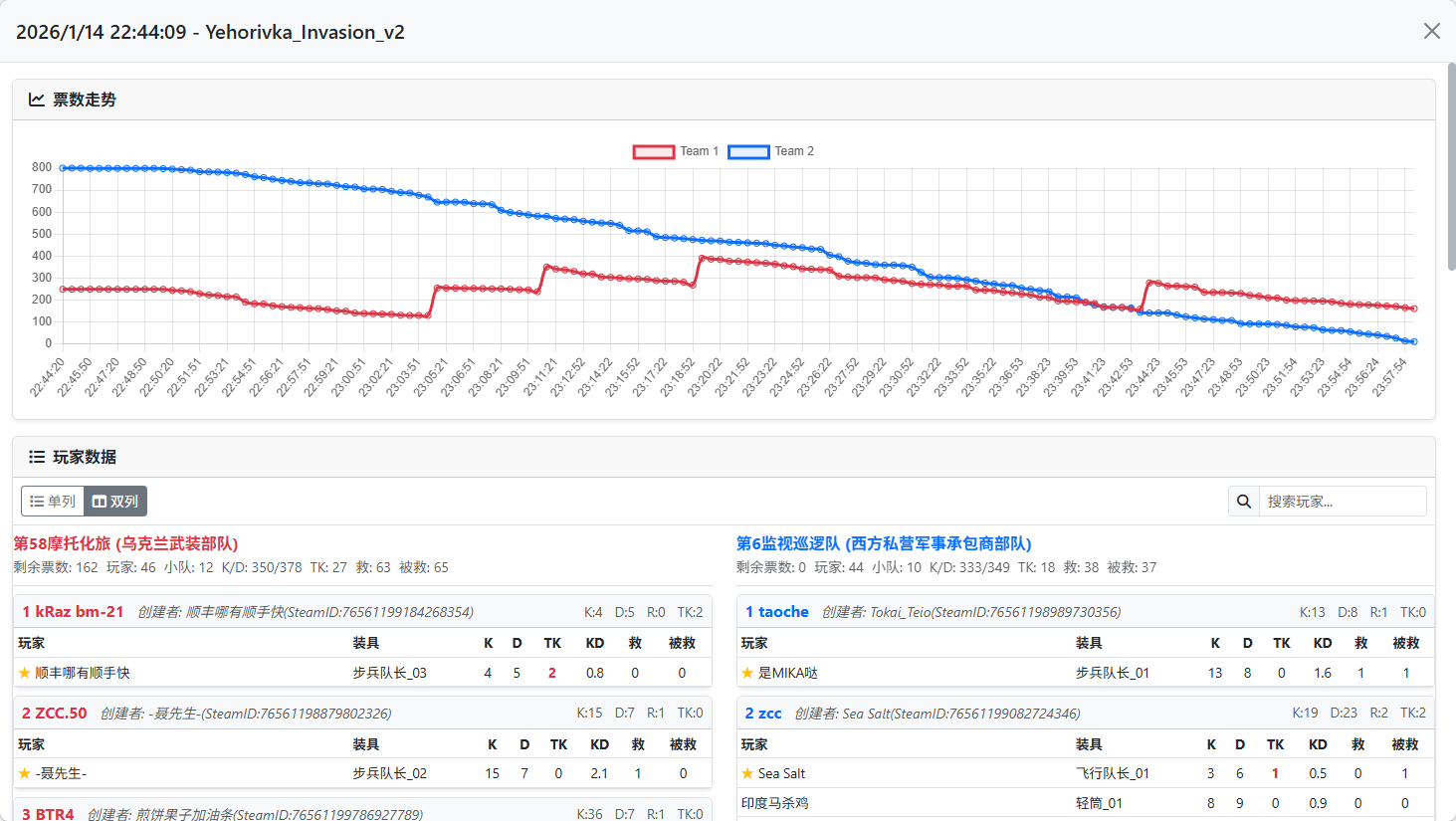Toggle Team 2 series in chart legend
The width and height of the screenshot is (1456, 821).
coord(771,151)
